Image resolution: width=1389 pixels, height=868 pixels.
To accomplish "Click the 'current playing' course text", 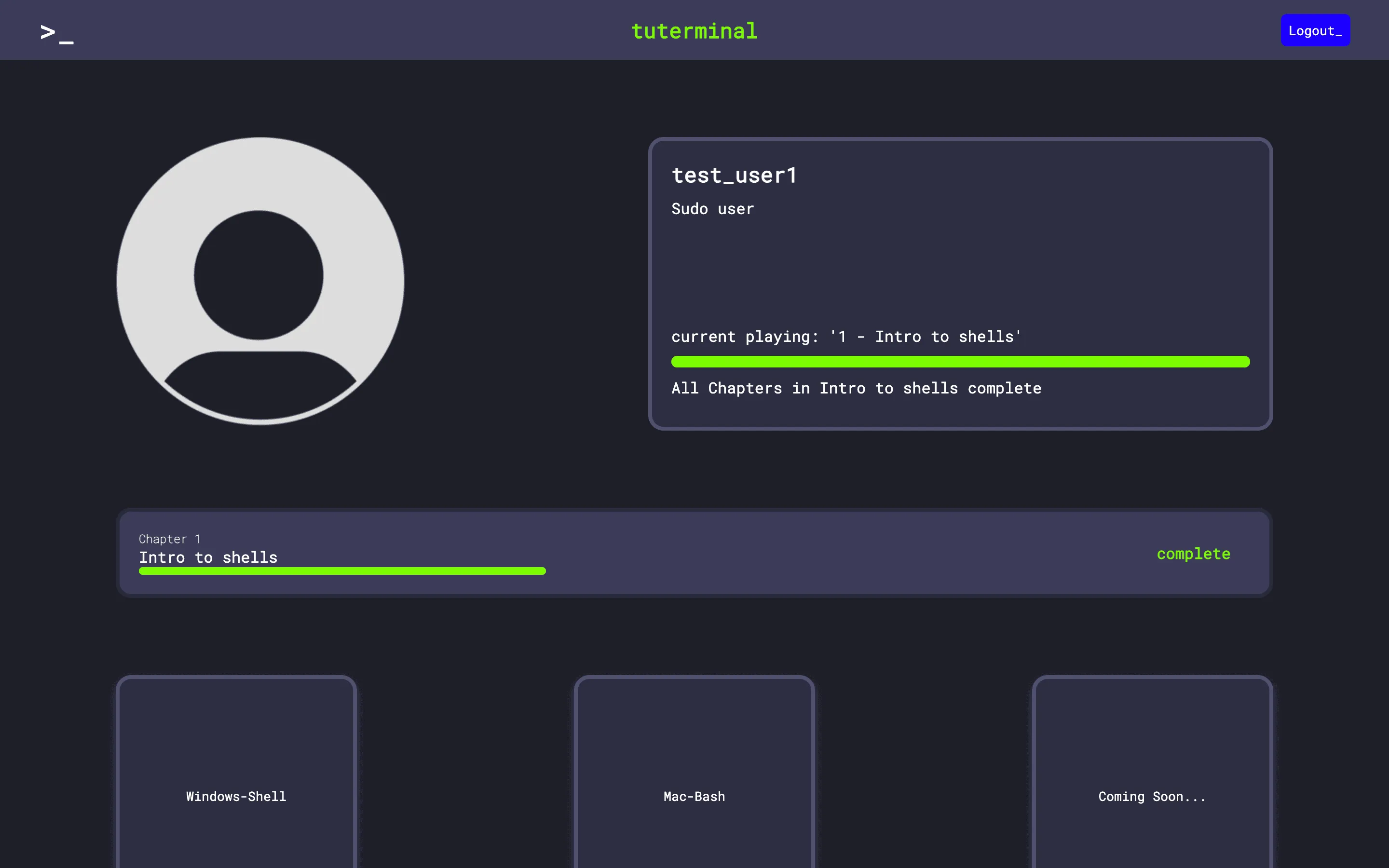I will (x=846, y=337).
